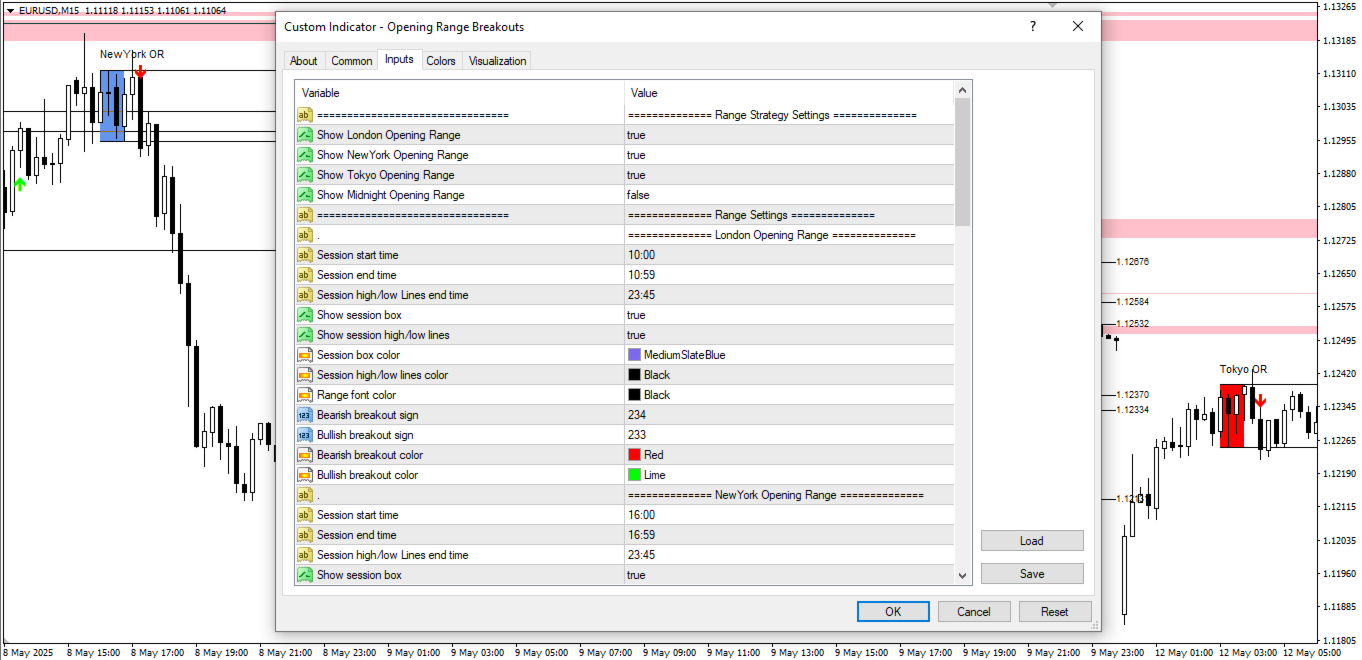Click the color icon beside Session box color
The width and height of the screenshot is (1362, 660).
[x=305, y=355]
